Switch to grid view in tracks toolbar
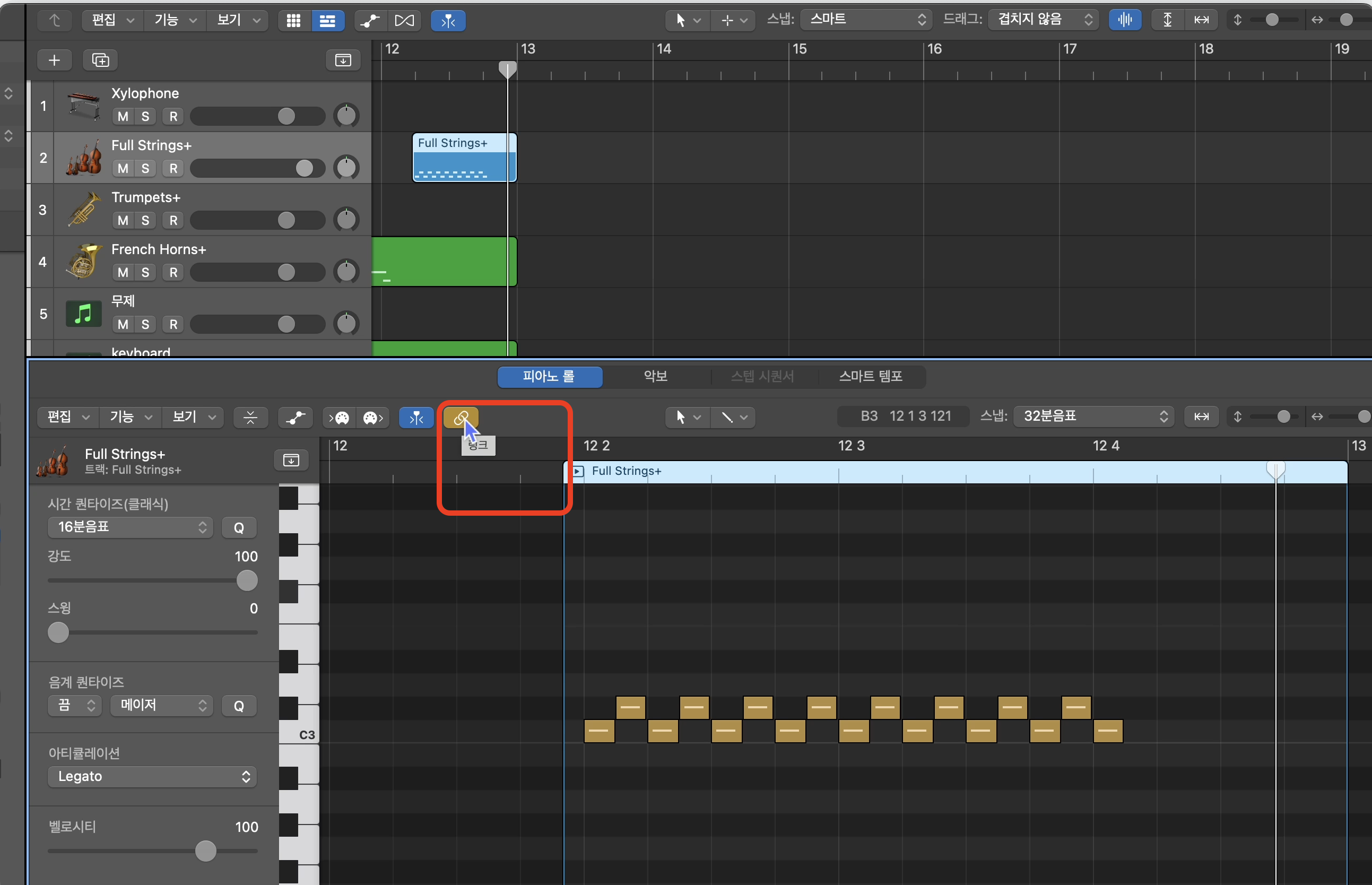Viewport: 1372px width, 885px height. (x=293, y=21)
